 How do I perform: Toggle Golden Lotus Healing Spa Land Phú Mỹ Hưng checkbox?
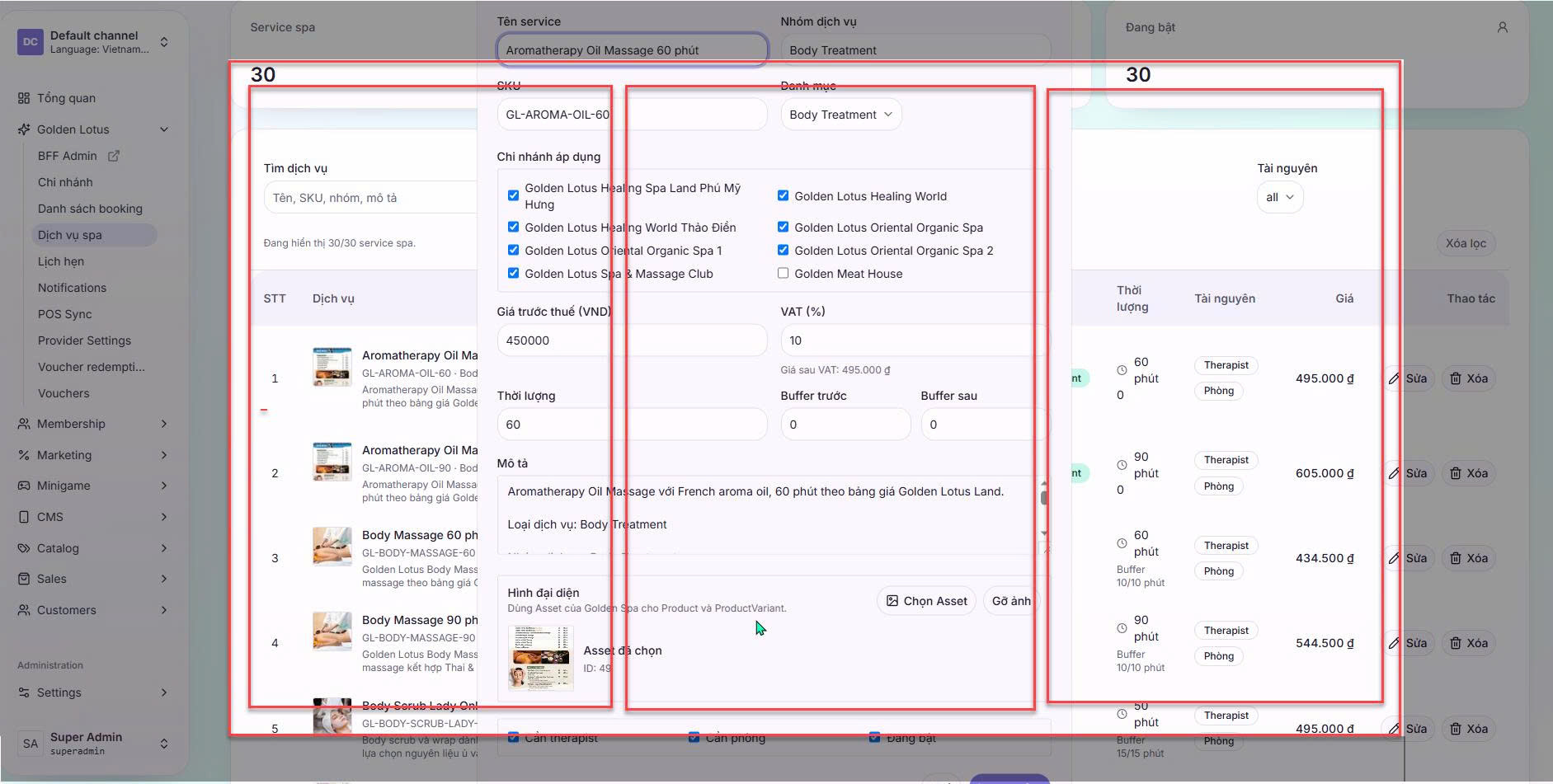point(513,195)
